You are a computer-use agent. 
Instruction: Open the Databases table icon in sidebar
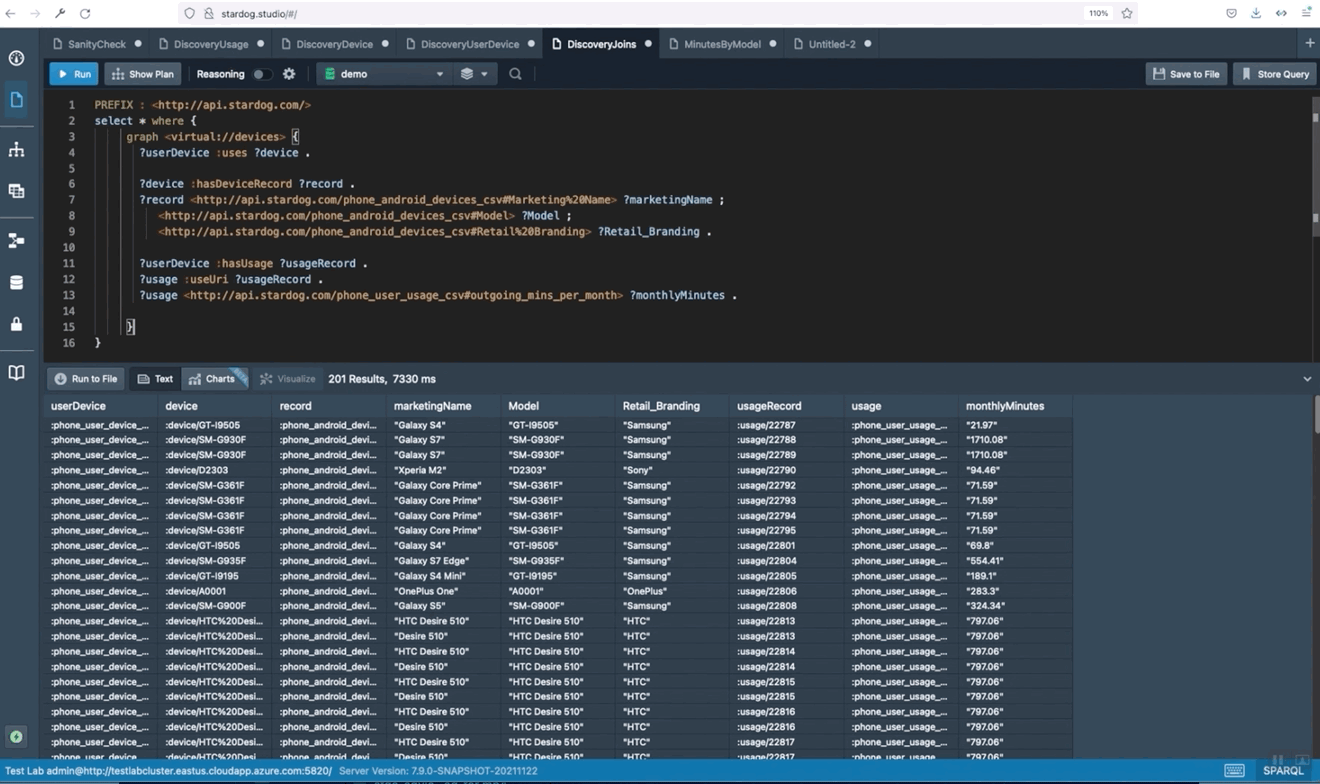click(x=16, y=191)
